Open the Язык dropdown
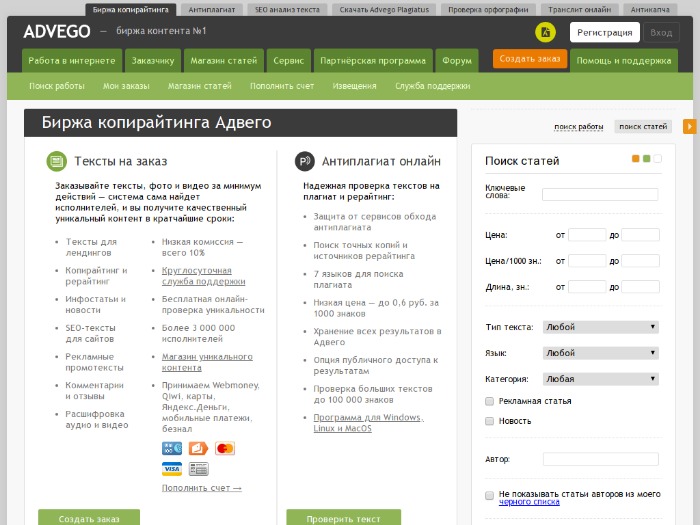Screen dimensions: 700x525 [x=600, y=353]
